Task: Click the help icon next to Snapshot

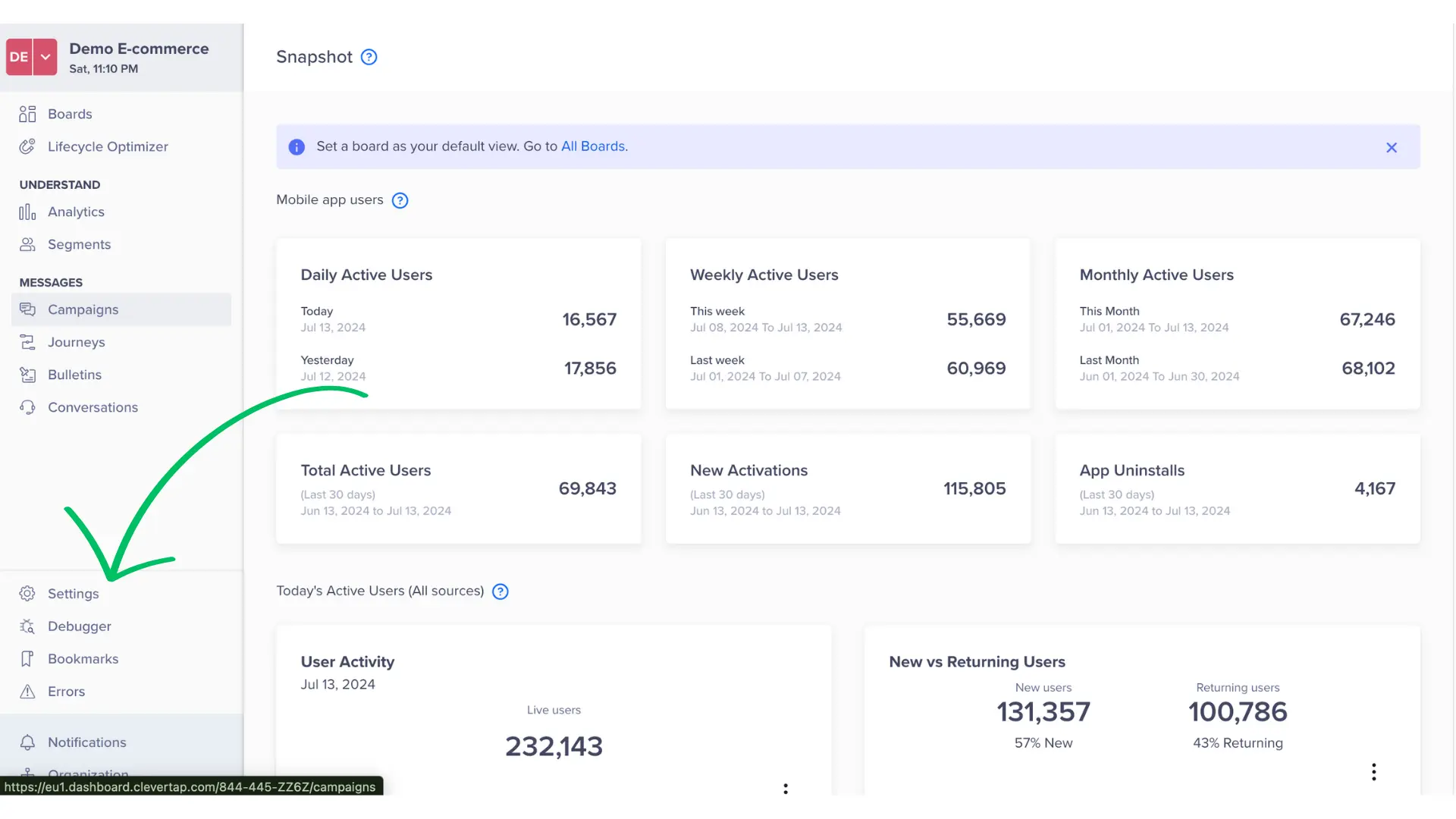Action: [369, 57]
